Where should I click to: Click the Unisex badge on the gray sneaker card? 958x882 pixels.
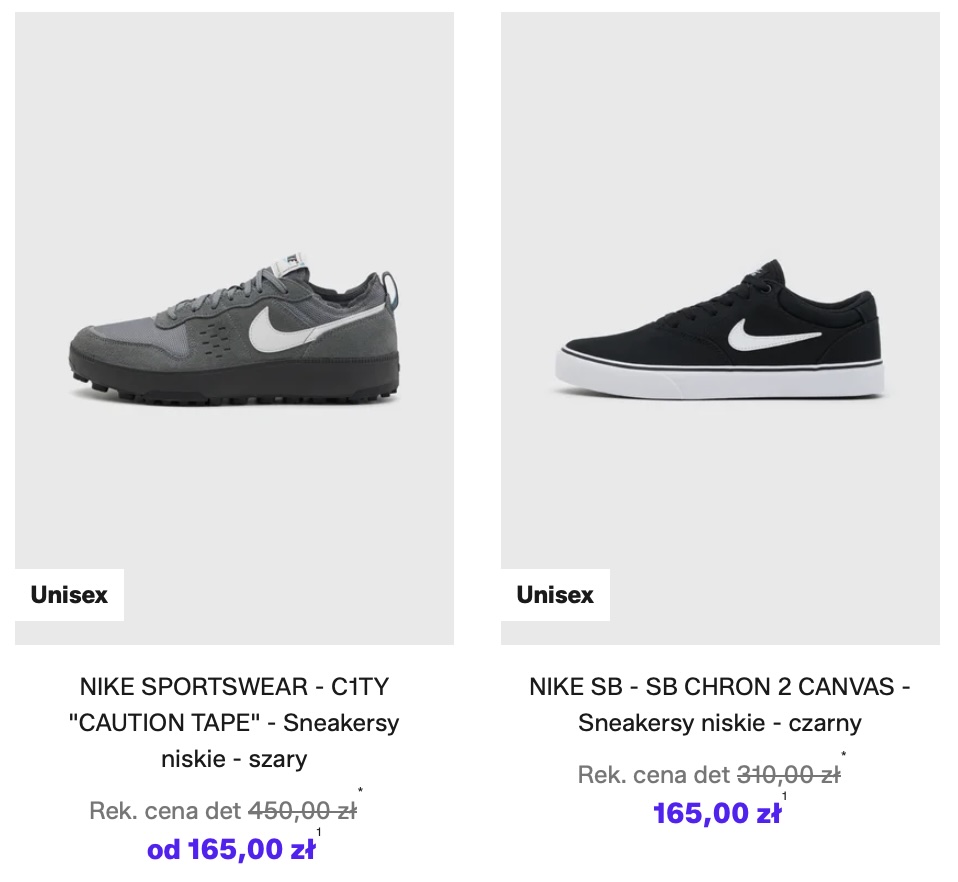coord(69,595)
